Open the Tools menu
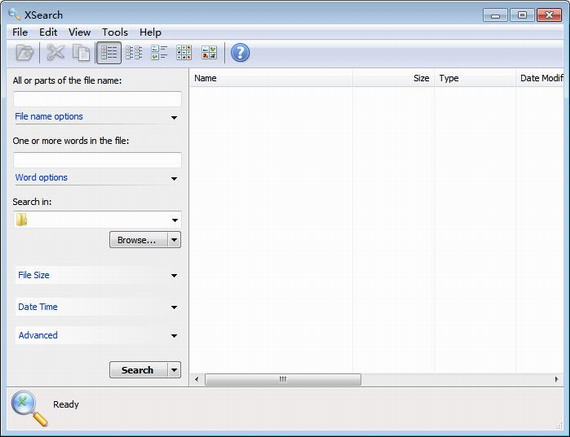This screenshot has height=437, width=570. pos(115,32)
